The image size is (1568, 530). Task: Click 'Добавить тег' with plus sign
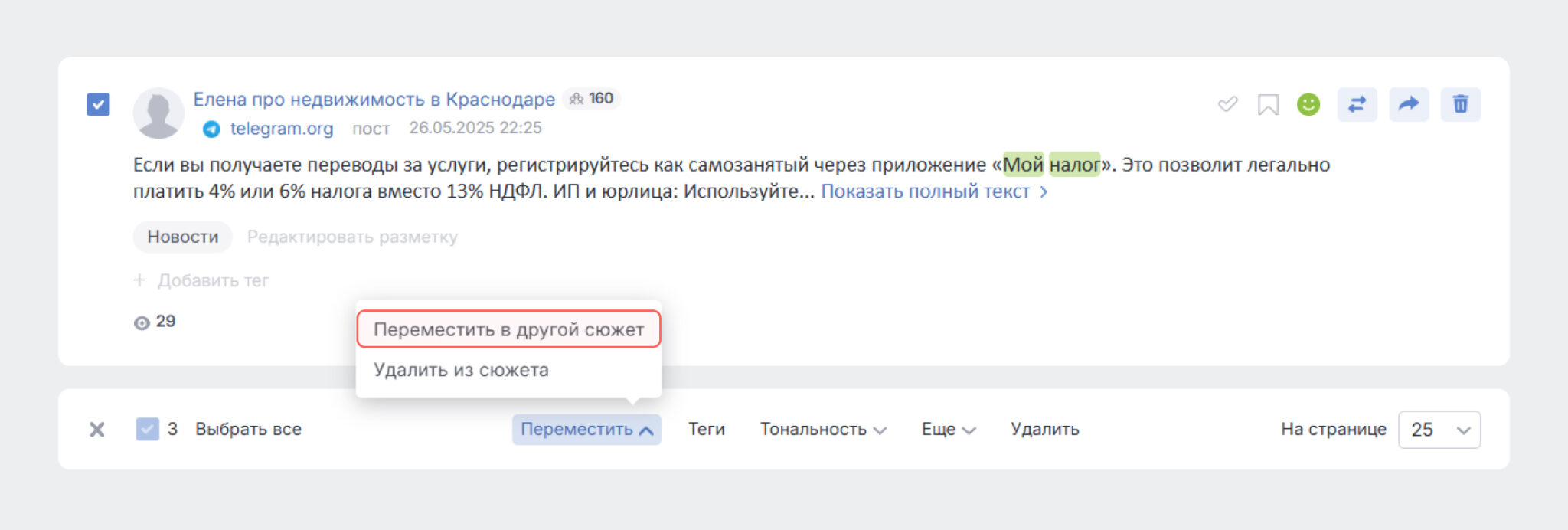click(201, 280)
